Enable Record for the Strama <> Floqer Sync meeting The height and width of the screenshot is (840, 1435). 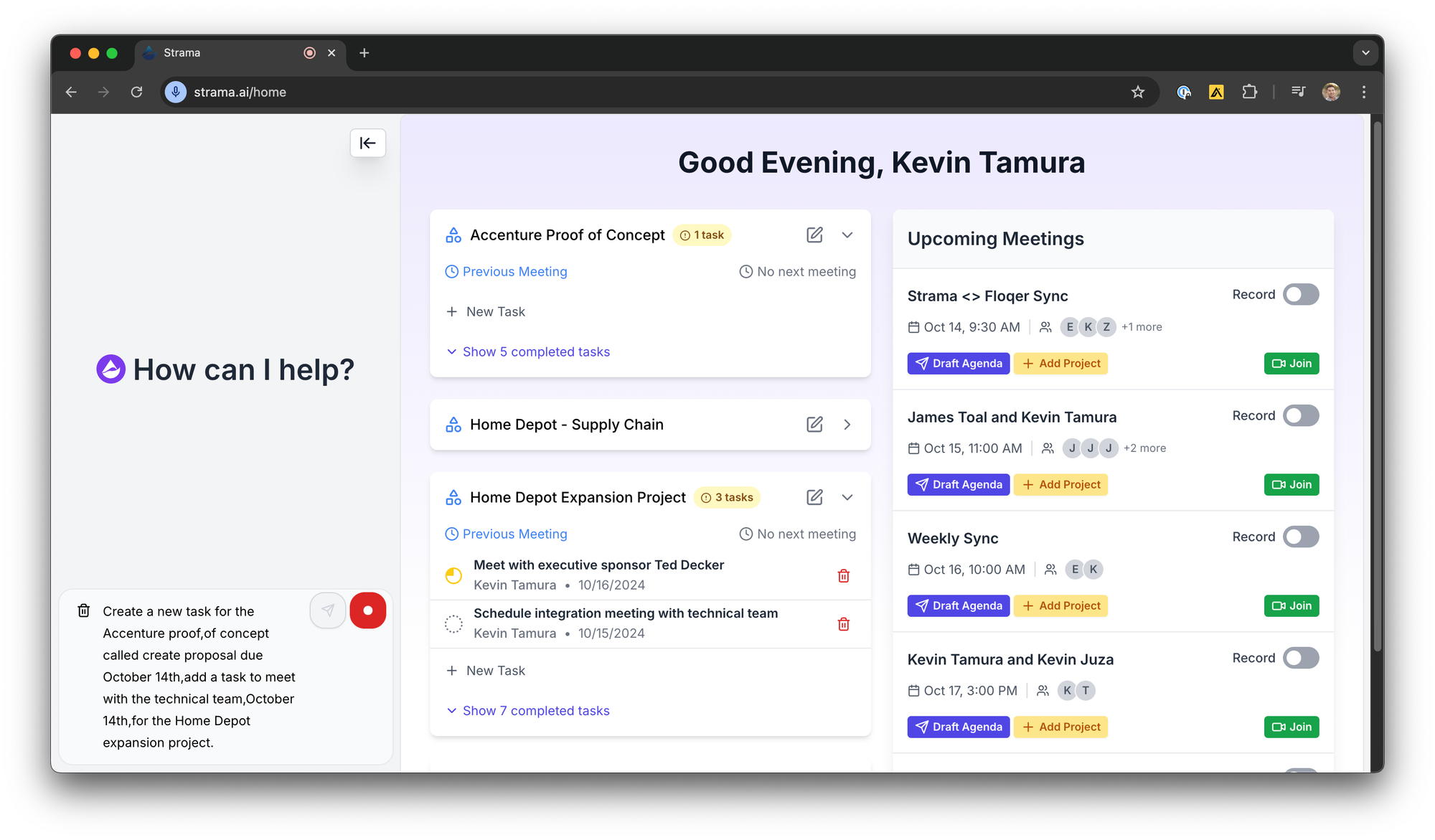(1300, 294)
